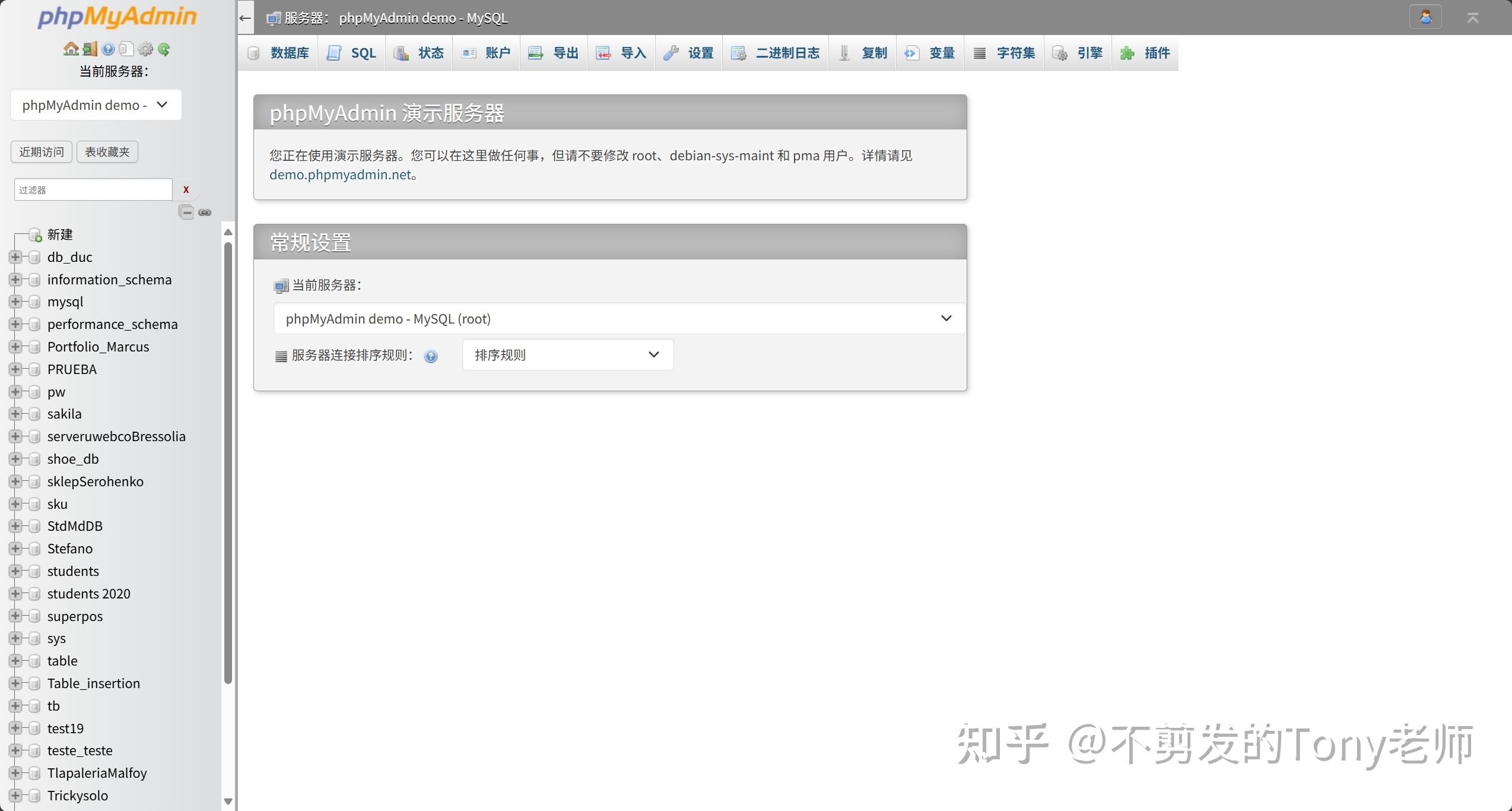Open the documentation page icon
The image size is (1512, 811).
(x=126, y=49)
